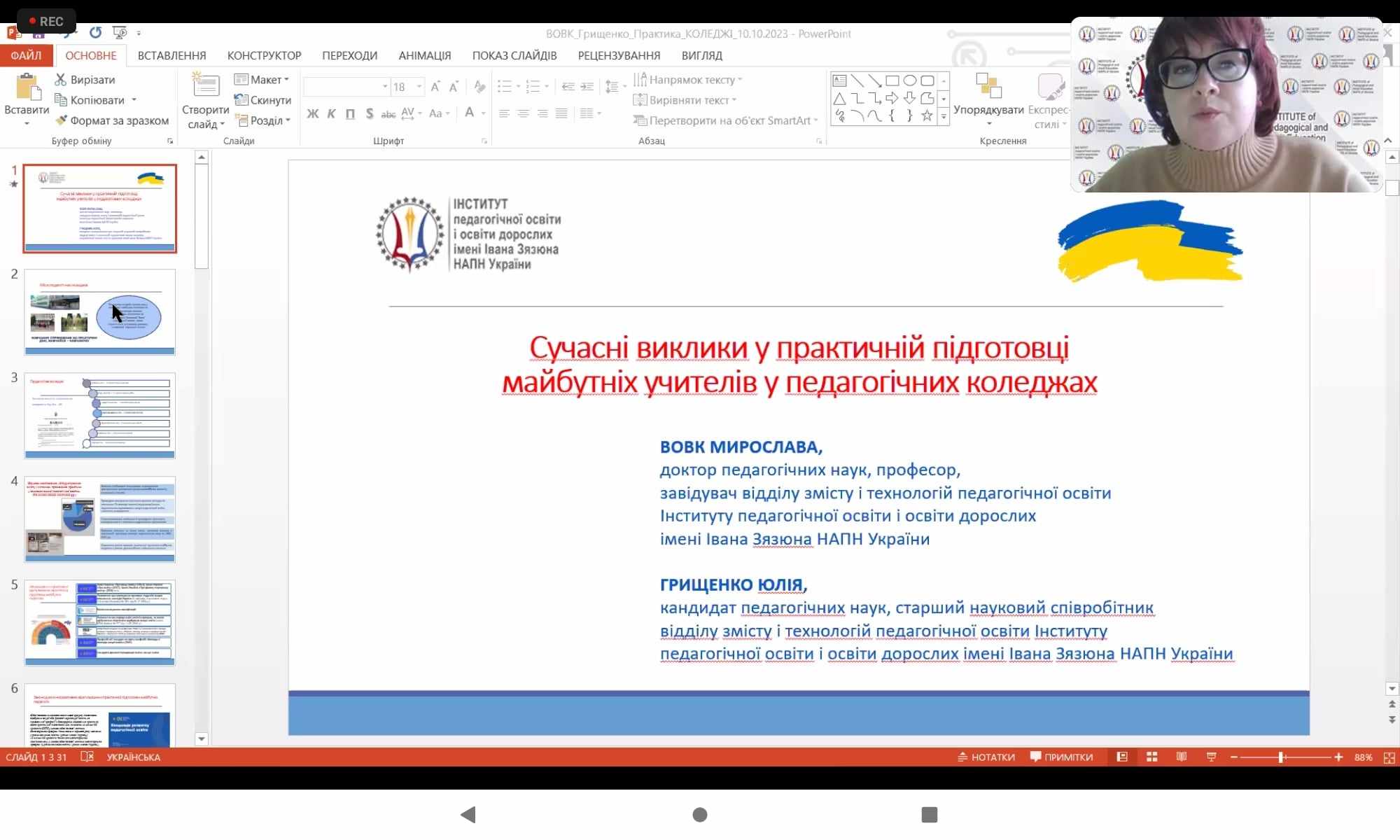This screenshot has height=840, width=1400.
Task: Toggle НОТАТКИ notes pane
Action: tap(986, 757)
